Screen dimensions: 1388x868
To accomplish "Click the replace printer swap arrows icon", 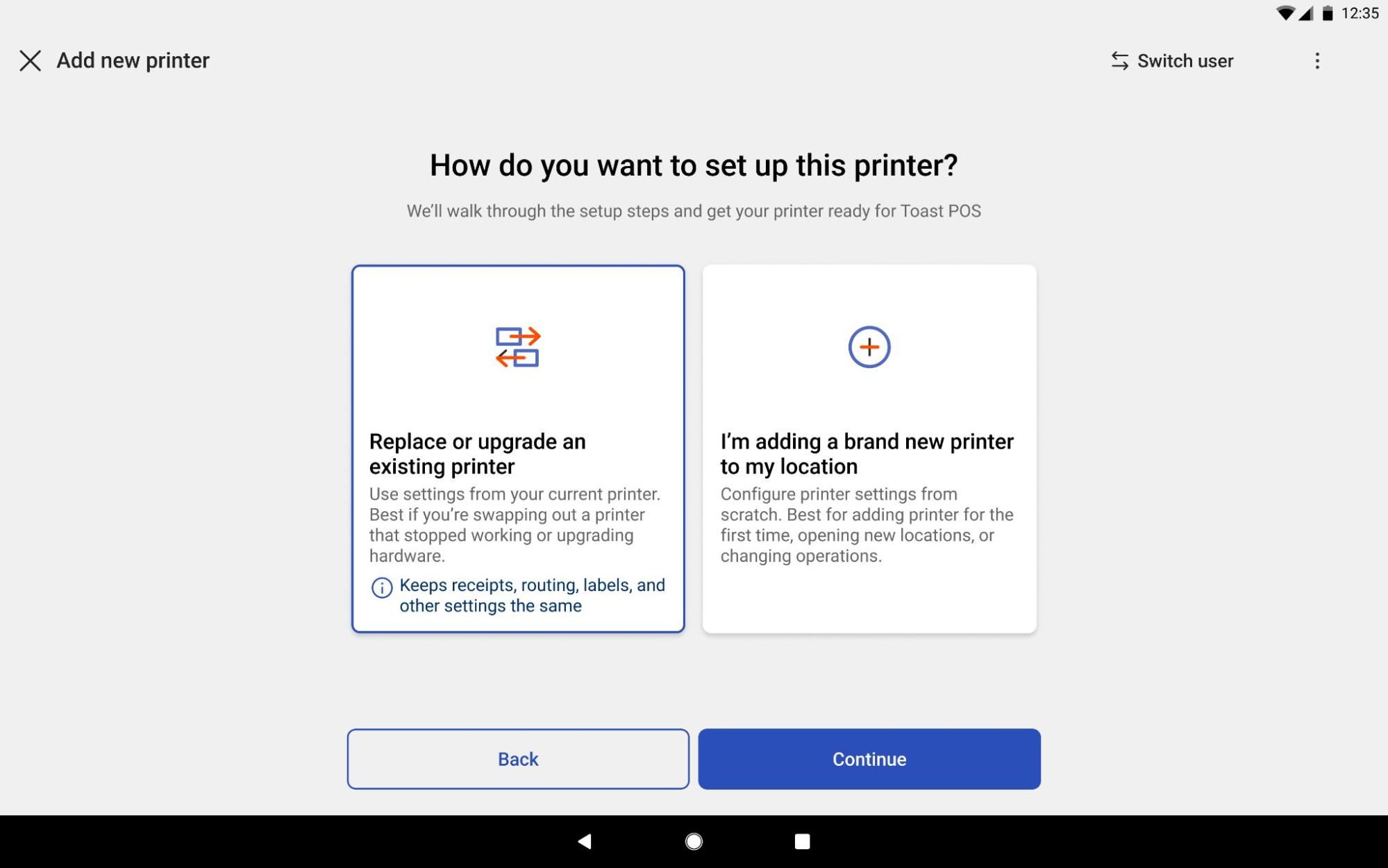I will pyautogui.click(x=517, y=347).
